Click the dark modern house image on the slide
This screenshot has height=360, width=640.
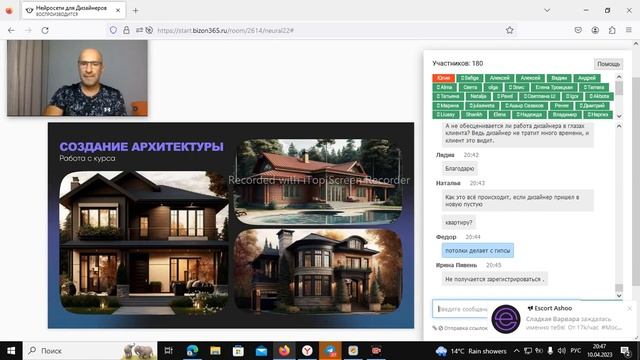point(144,242)
